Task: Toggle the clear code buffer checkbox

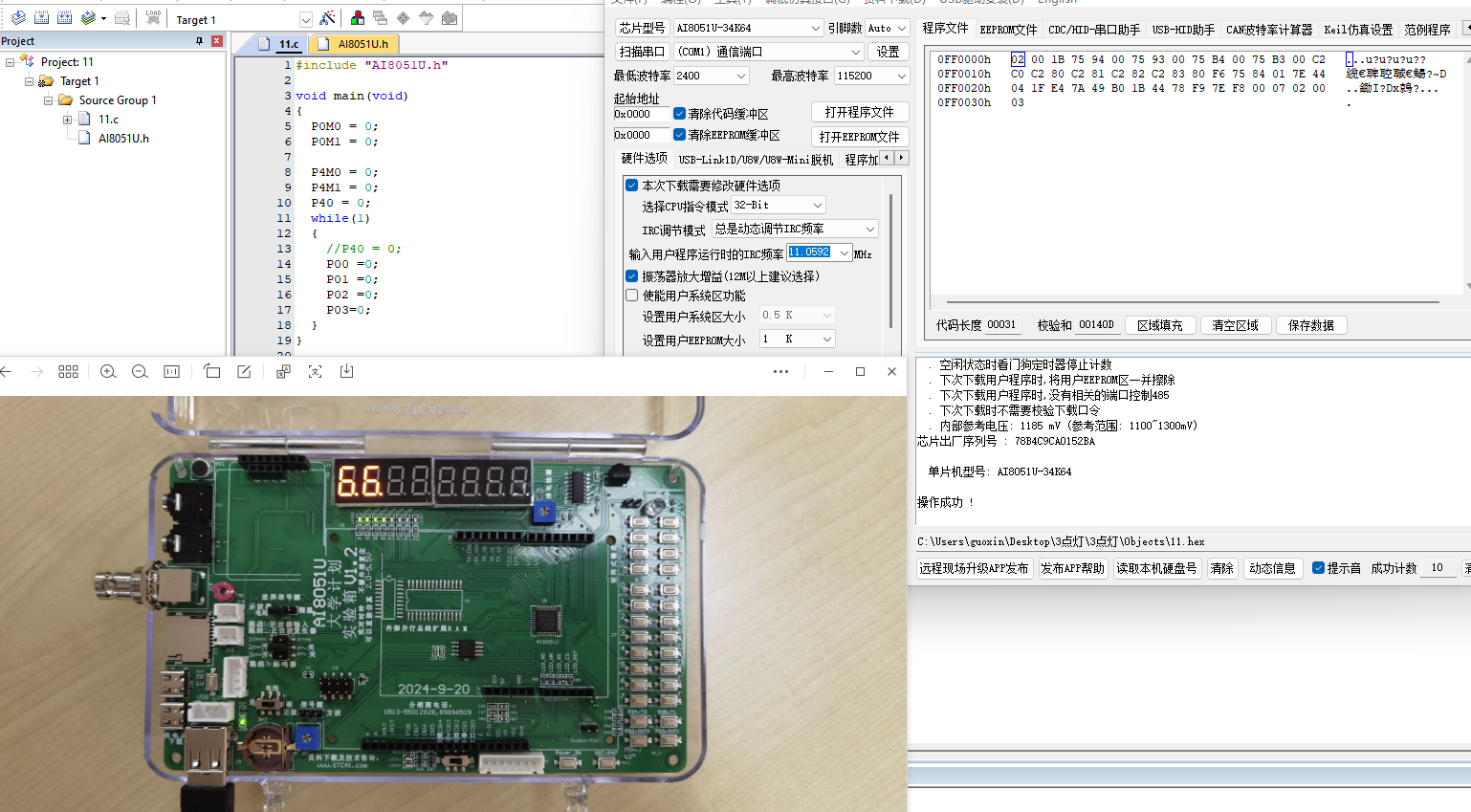Action: (679, 114)
